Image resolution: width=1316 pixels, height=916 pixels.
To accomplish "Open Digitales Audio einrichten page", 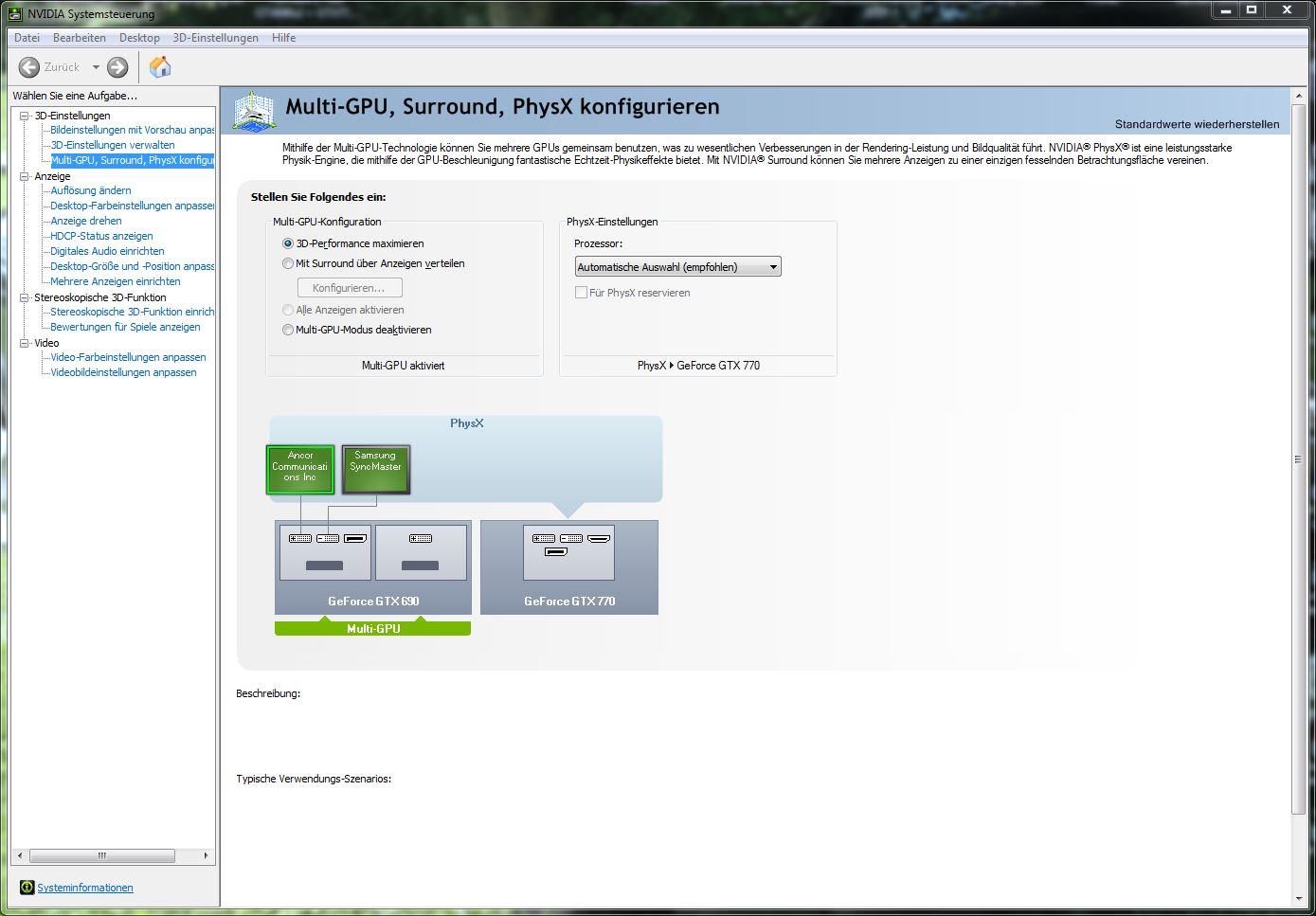I will (107, 251).
